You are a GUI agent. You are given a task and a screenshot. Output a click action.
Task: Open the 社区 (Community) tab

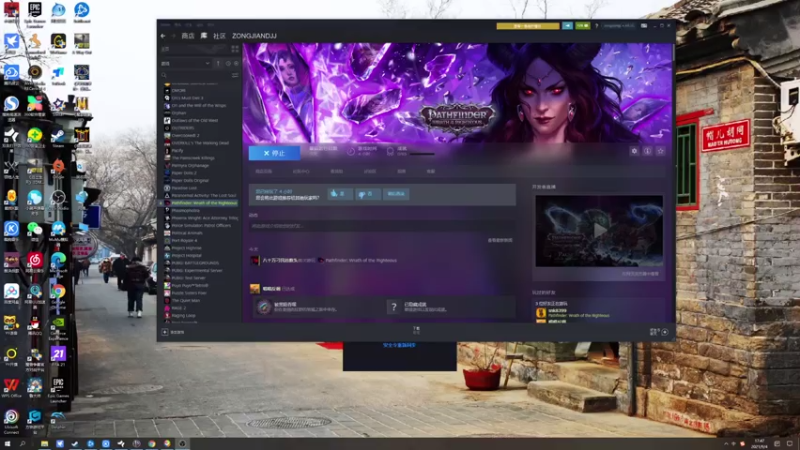click(x=219, y=36)
